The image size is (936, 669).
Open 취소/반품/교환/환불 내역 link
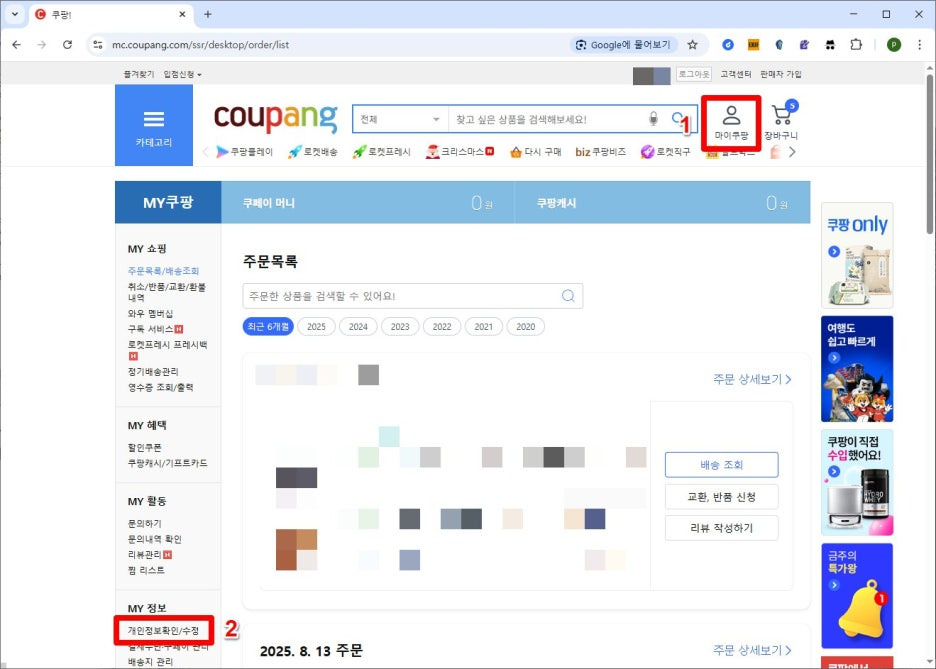click(x=167, y=292)
